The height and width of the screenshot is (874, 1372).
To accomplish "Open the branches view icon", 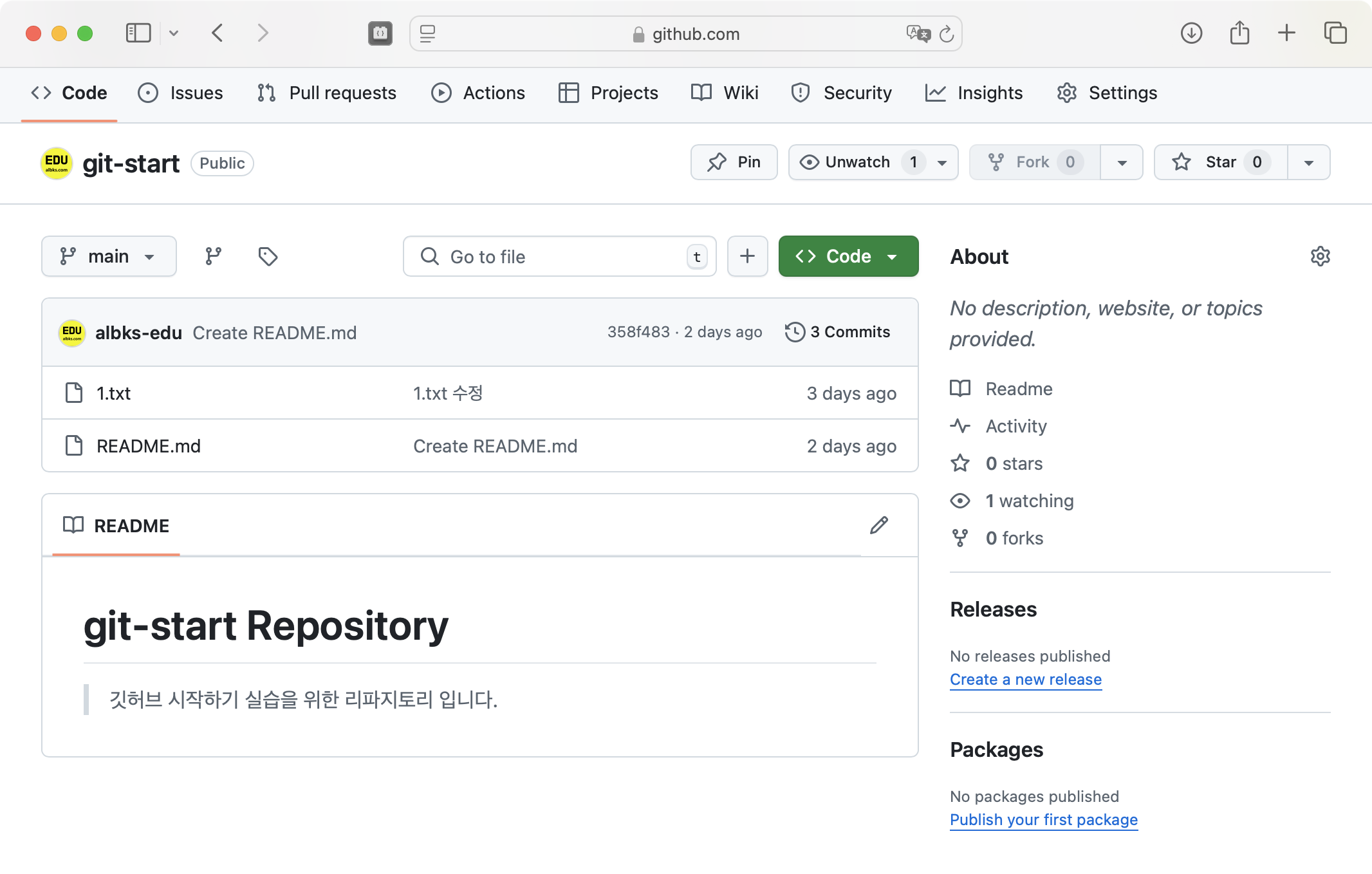I will click(x=213, y=256).
